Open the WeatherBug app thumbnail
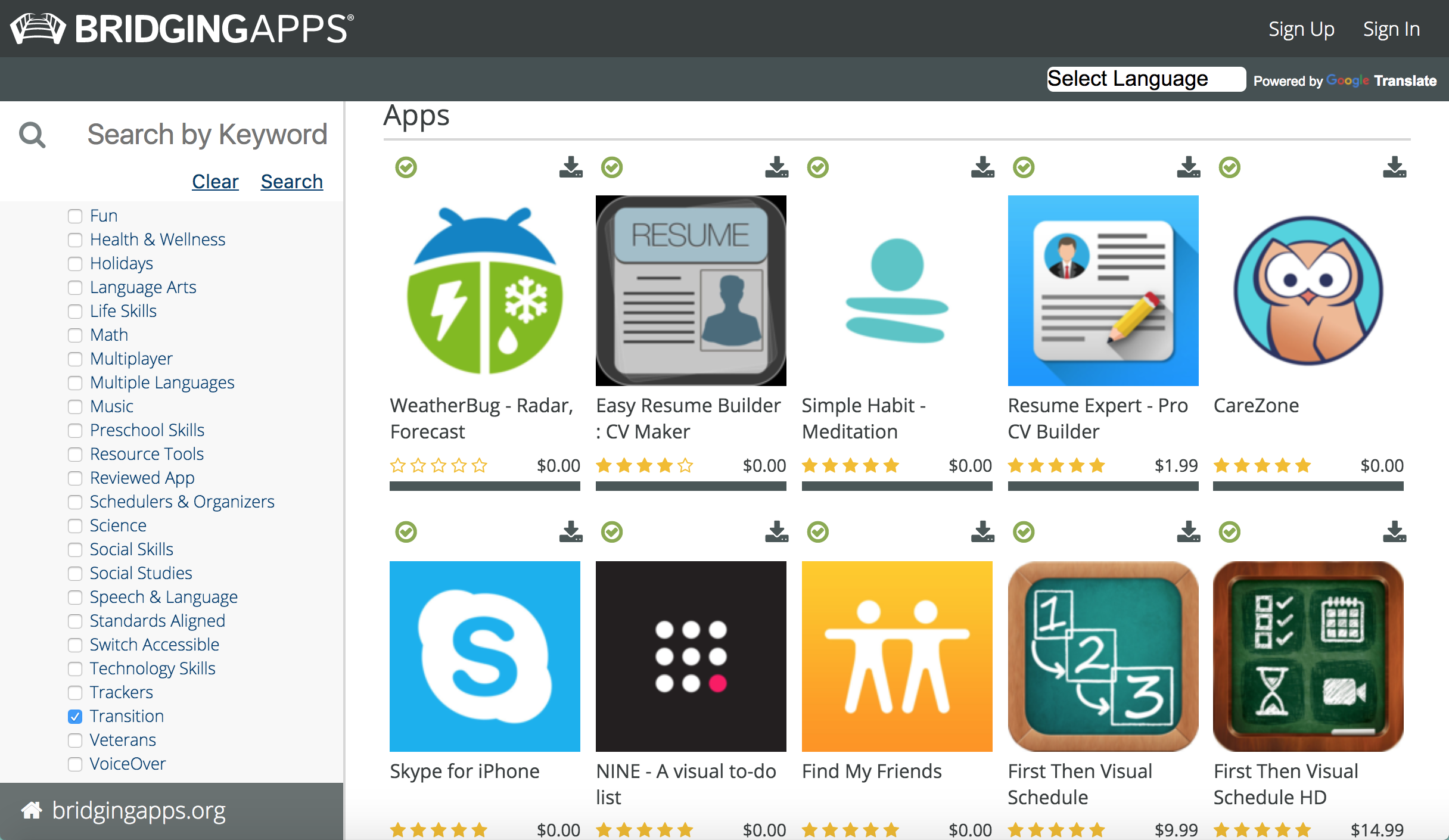The height and width of the screenshot is (840, 1449). click(485, 291)
